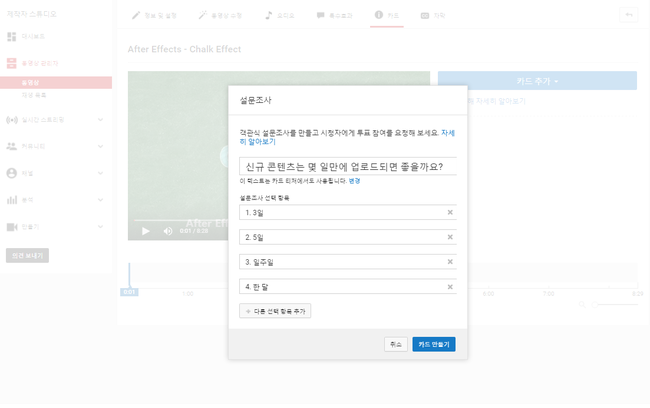Open the Dashboard (대시보드) sidebar icon
650x408 pixels.
pyautogui.click(x=12, y=36)
